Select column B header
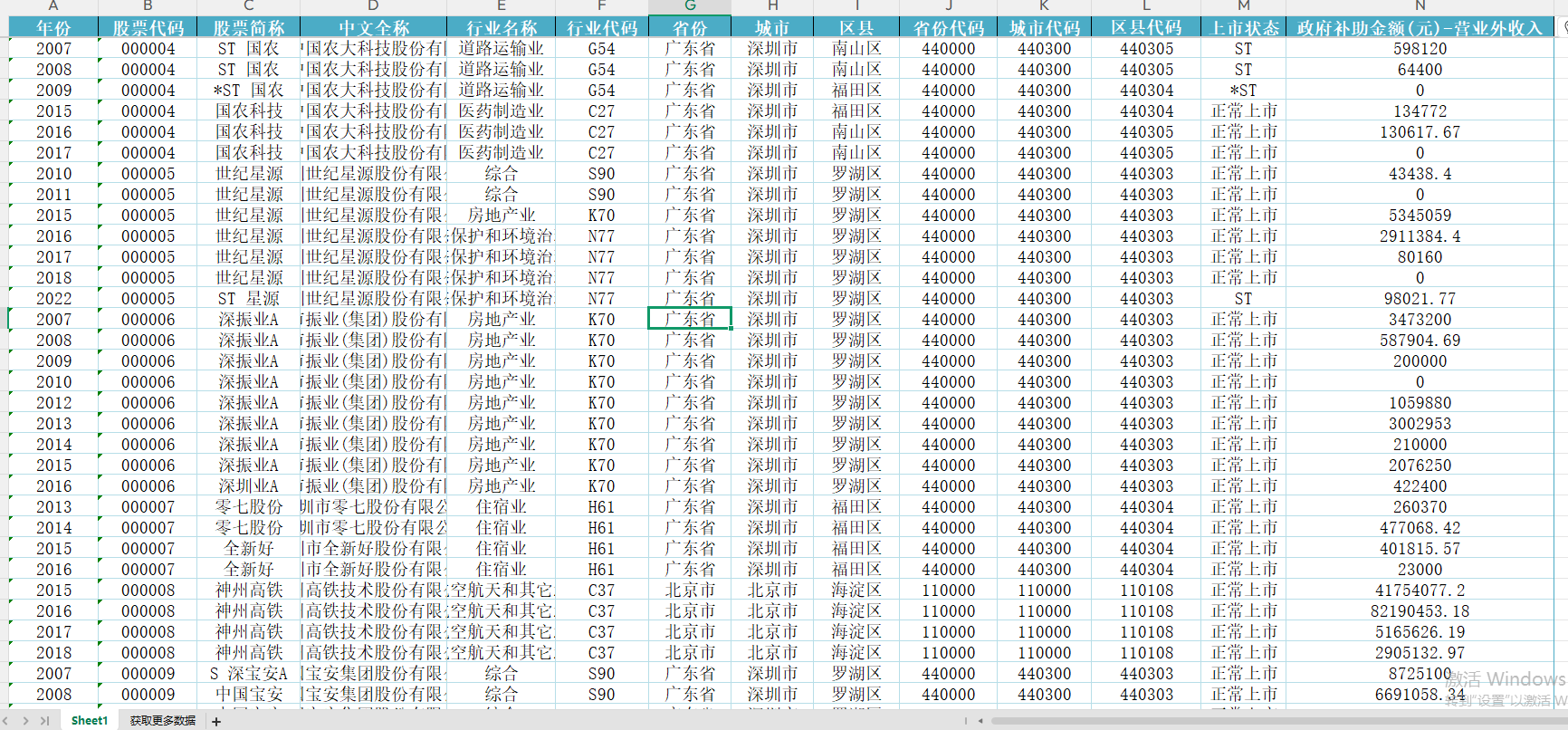Screen dimensions: 1568x730 click(148, 6)
